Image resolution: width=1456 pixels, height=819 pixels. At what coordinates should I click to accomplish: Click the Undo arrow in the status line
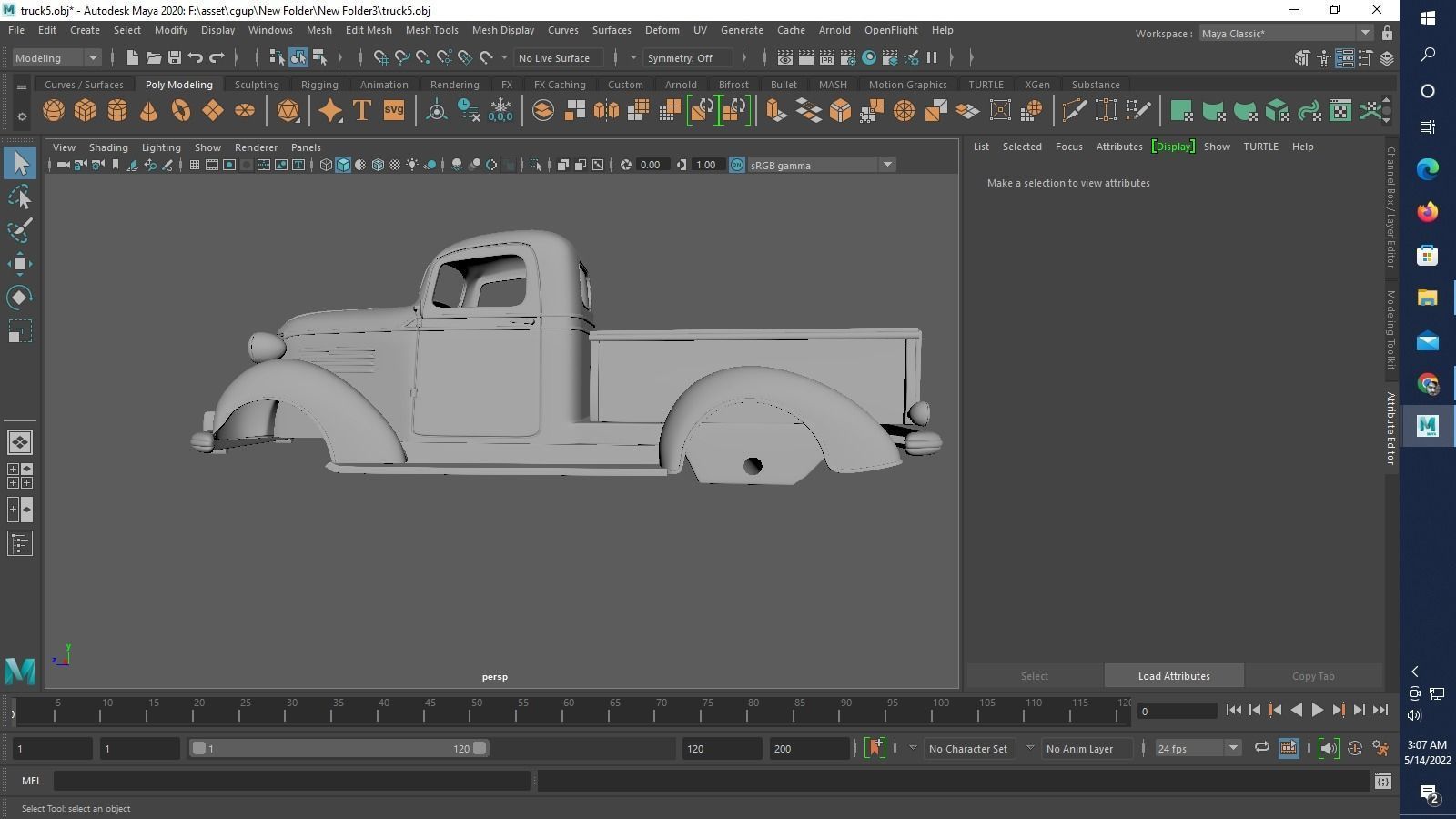coord(196,58)
